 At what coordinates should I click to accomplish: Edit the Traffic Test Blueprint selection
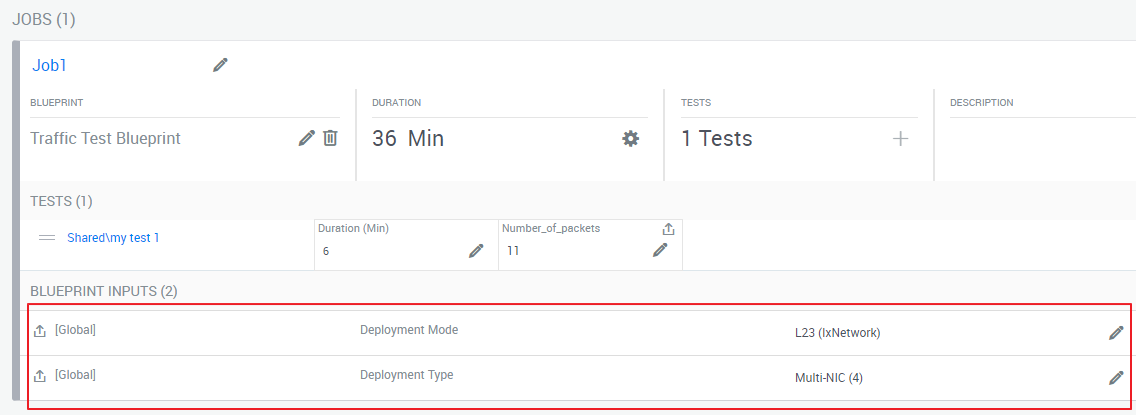coord(307,138)
